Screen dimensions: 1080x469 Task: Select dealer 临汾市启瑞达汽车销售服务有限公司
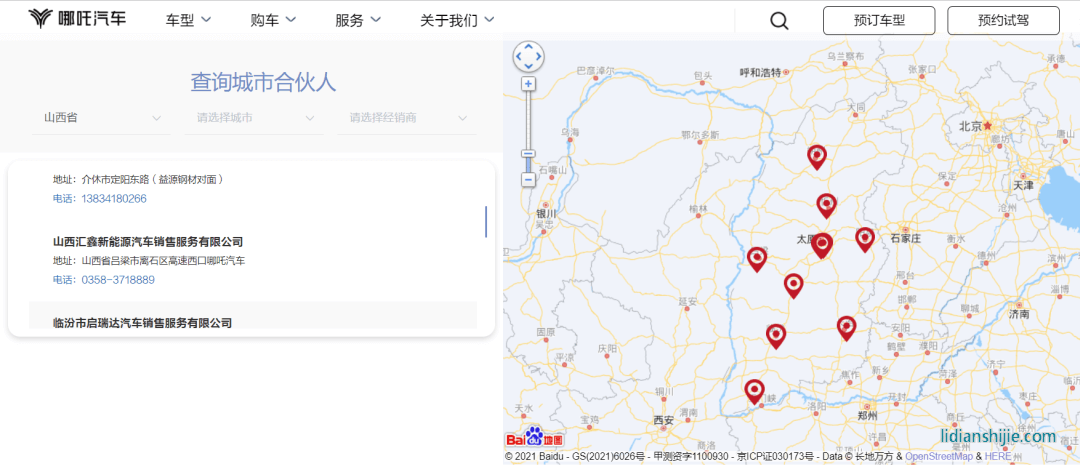click(x=143, y=322)
